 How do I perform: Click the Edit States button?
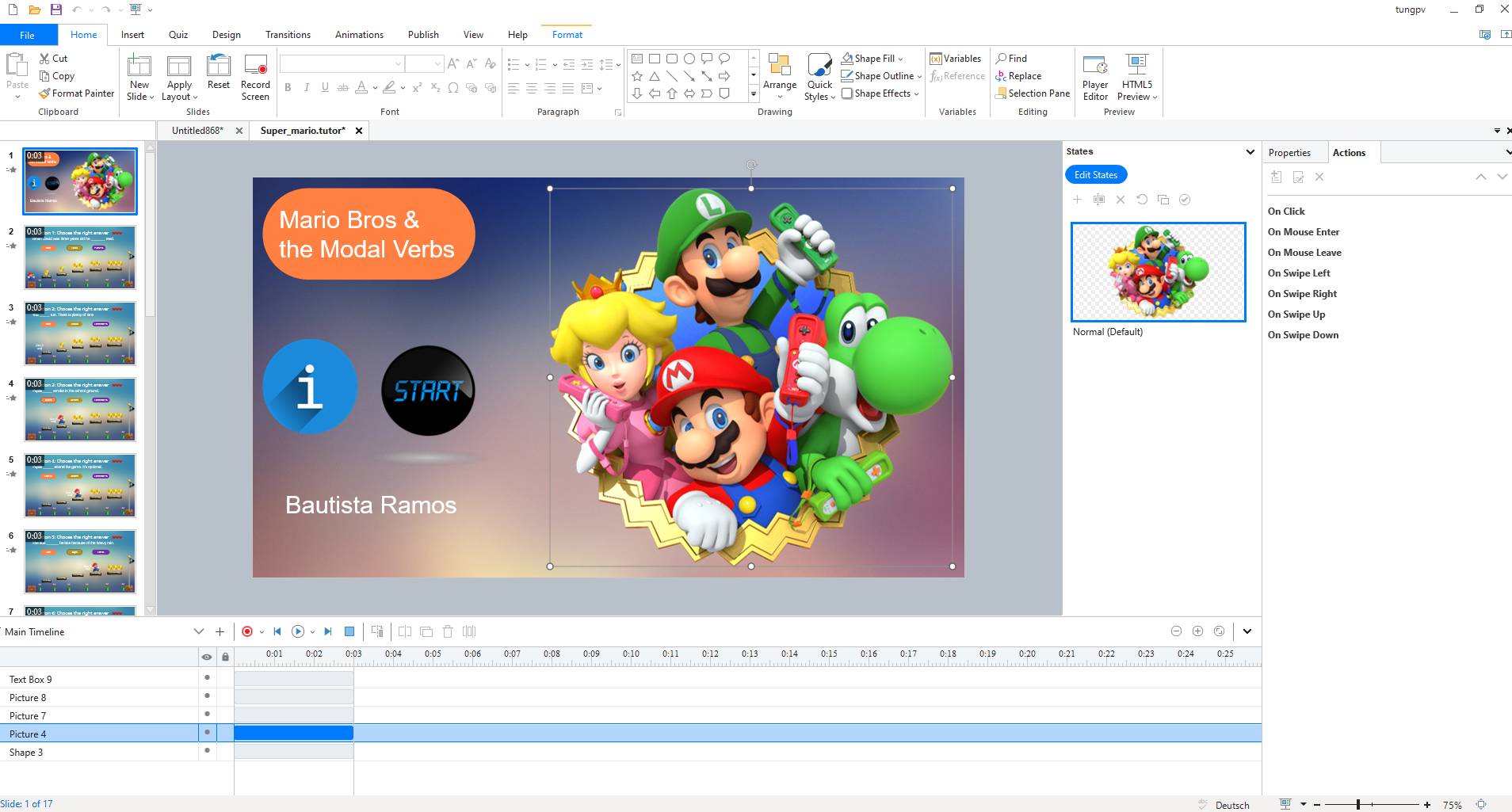pyautogui.click(x=1096, y=175)
